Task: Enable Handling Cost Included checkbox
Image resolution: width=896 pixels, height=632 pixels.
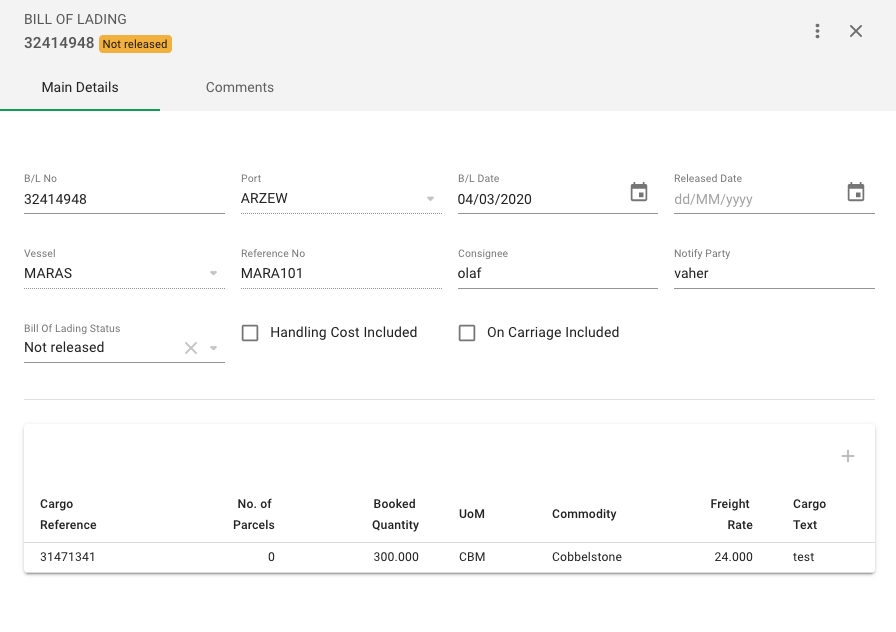Action: tap(250, 333)
